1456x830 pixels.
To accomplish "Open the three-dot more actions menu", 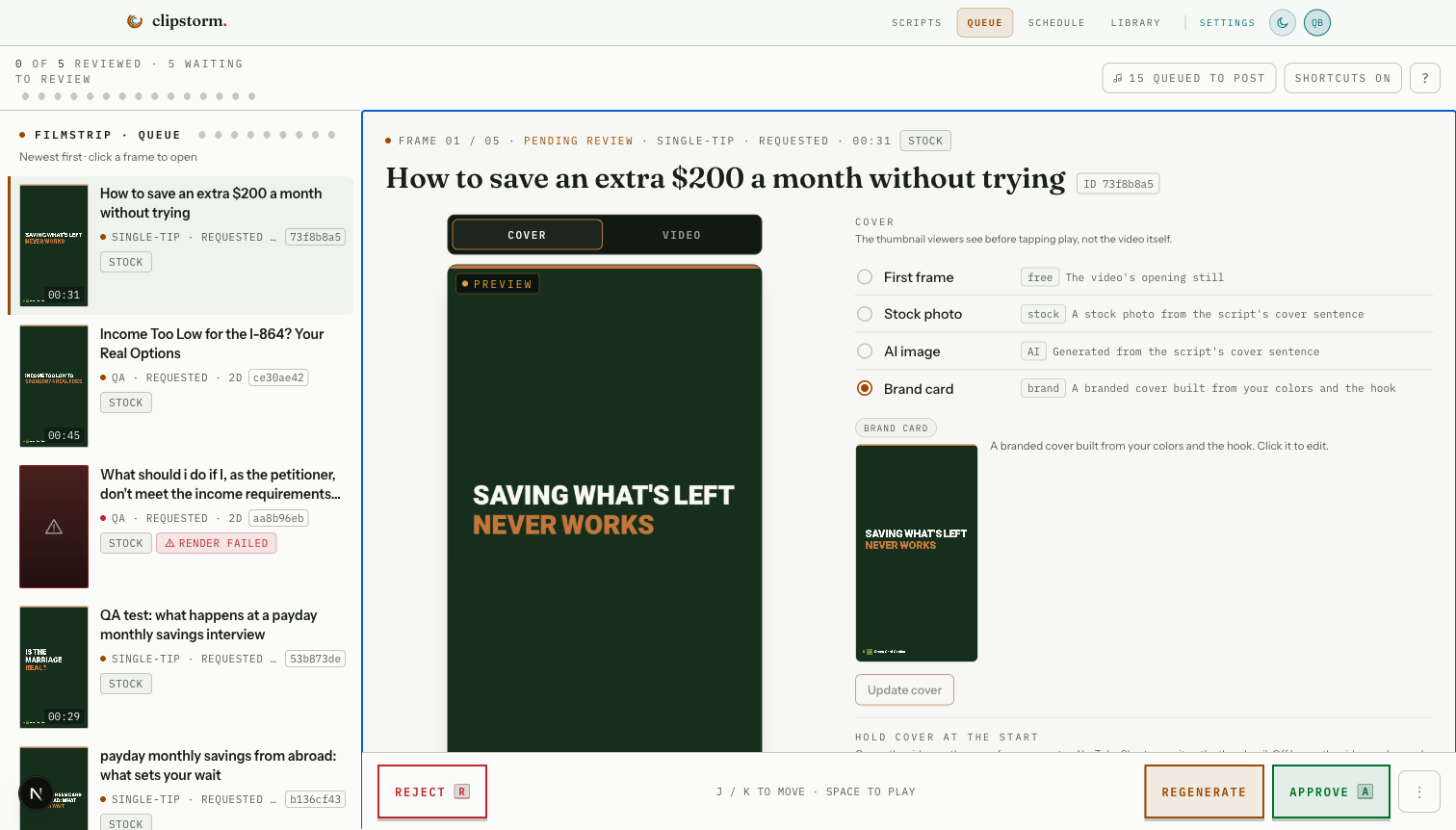I will [x=1419, y=791].
